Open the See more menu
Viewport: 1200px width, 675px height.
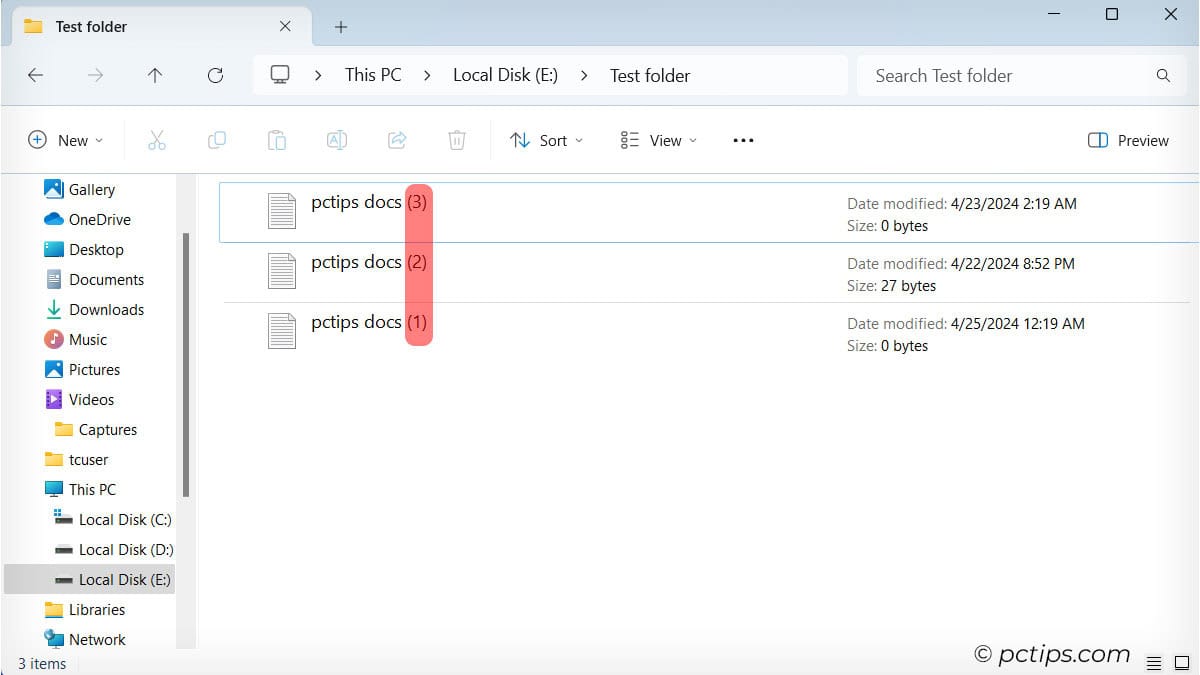point(743,140)
